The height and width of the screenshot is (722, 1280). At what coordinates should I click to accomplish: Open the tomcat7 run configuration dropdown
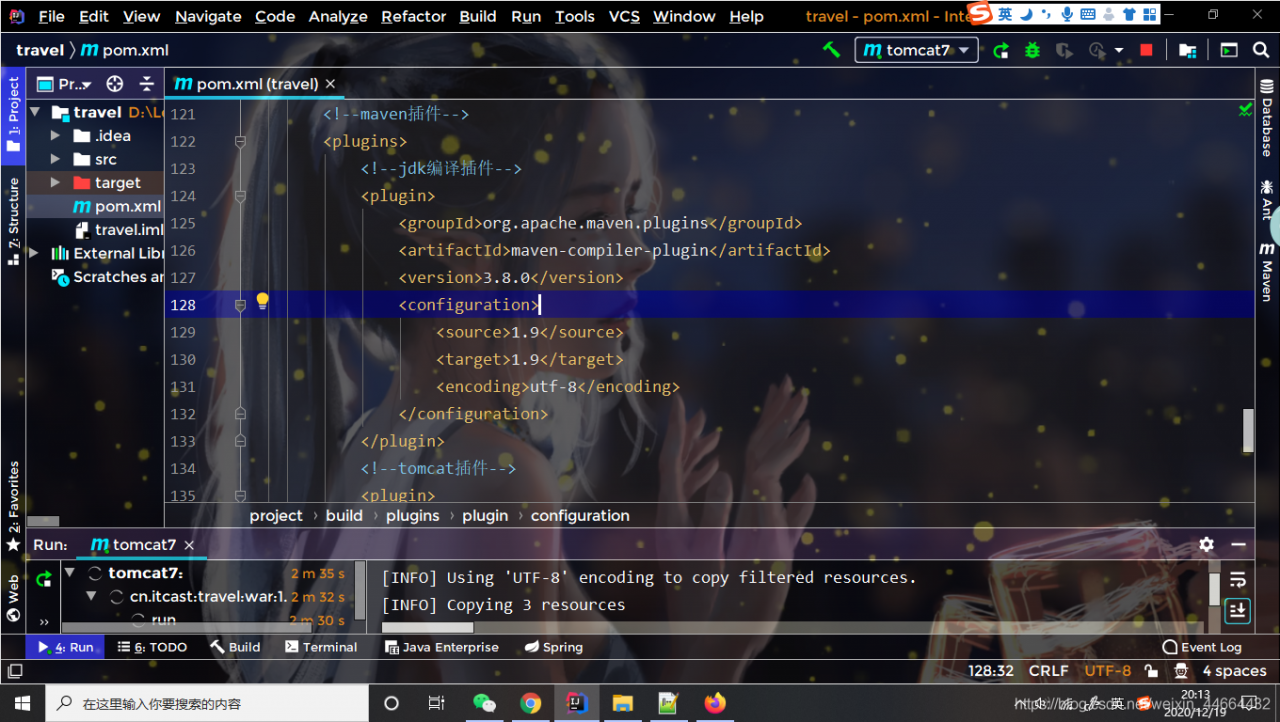(x=916, y=50)
